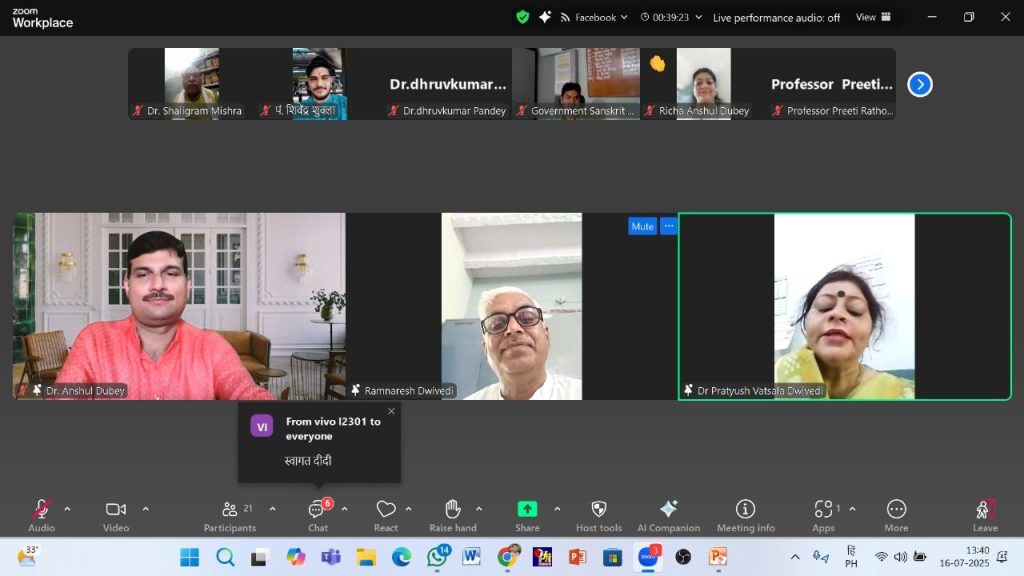Click the React heart icon
The width and height of the screenshot is (1024, 576).
tap(386, 512)
